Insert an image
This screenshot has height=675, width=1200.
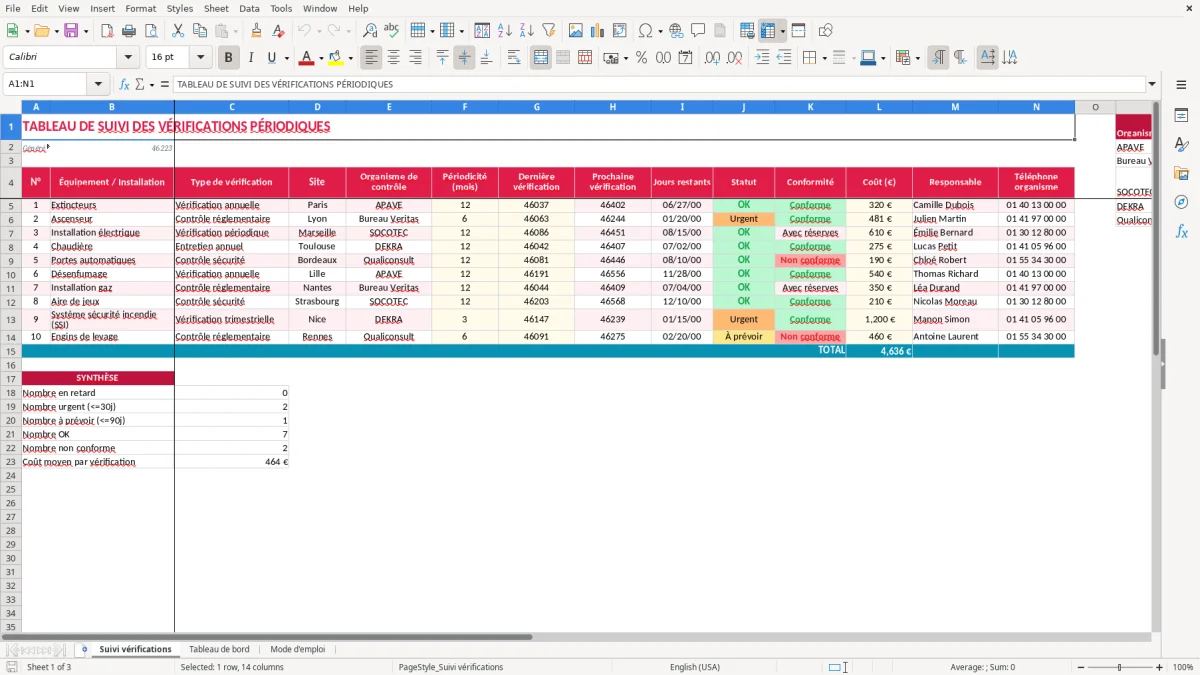coord(576,31)
